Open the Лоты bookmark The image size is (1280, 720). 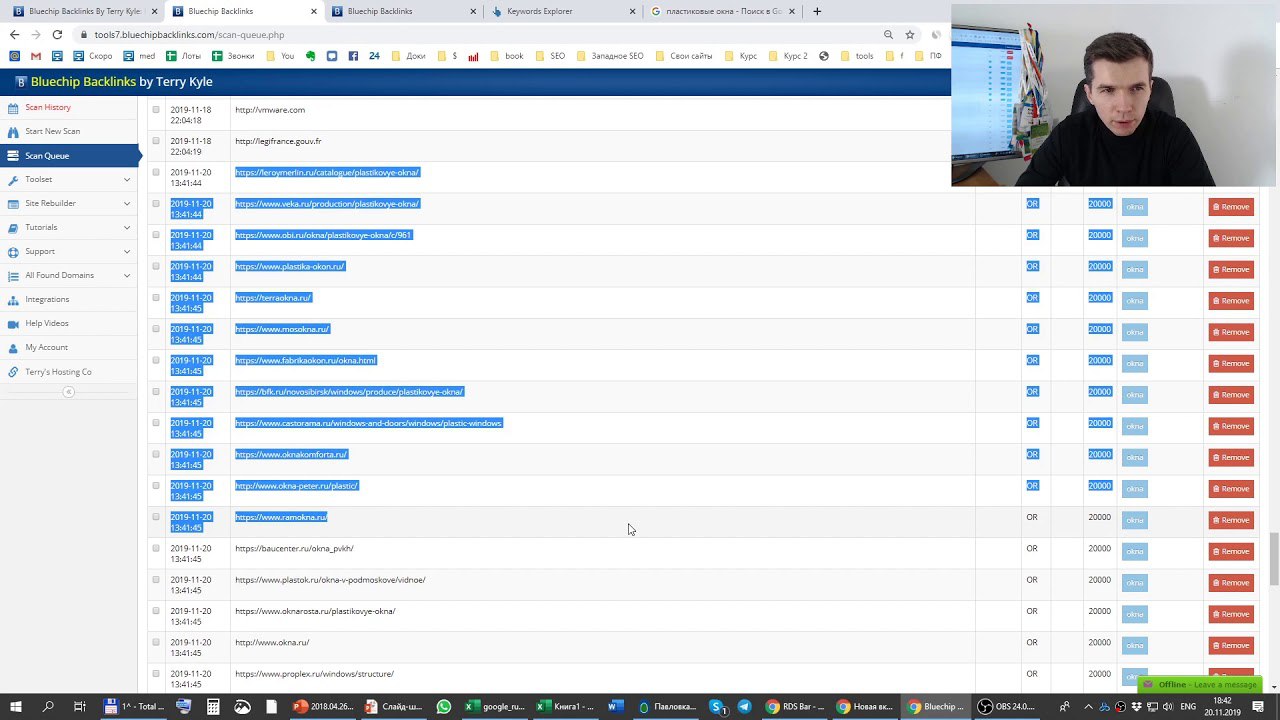click(183, 56)
